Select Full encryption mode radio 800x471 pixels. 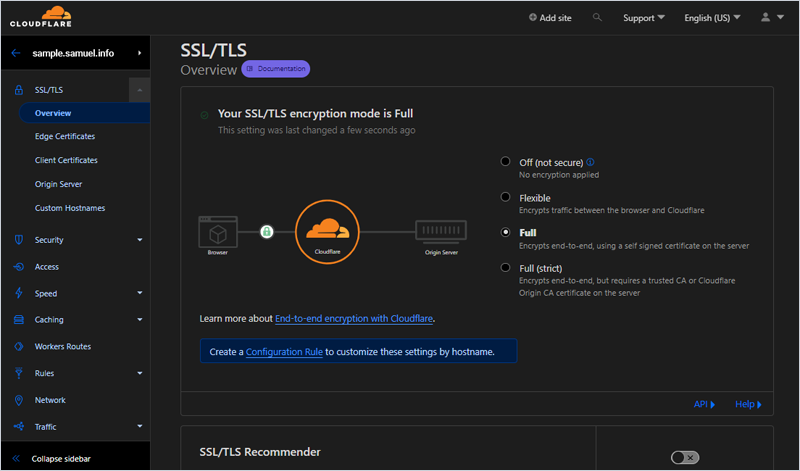click(x=506, y=232)
